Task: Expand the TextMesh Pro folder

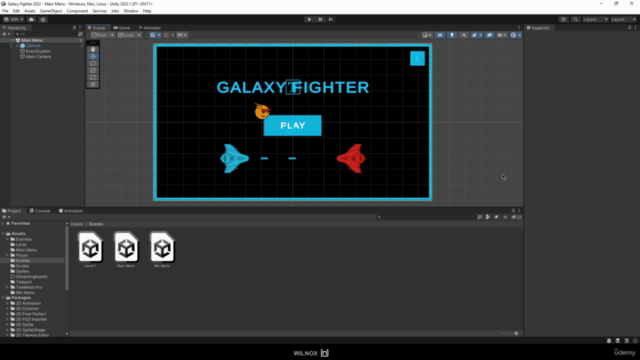Action: pyautogui.click(x=7, y=287)
